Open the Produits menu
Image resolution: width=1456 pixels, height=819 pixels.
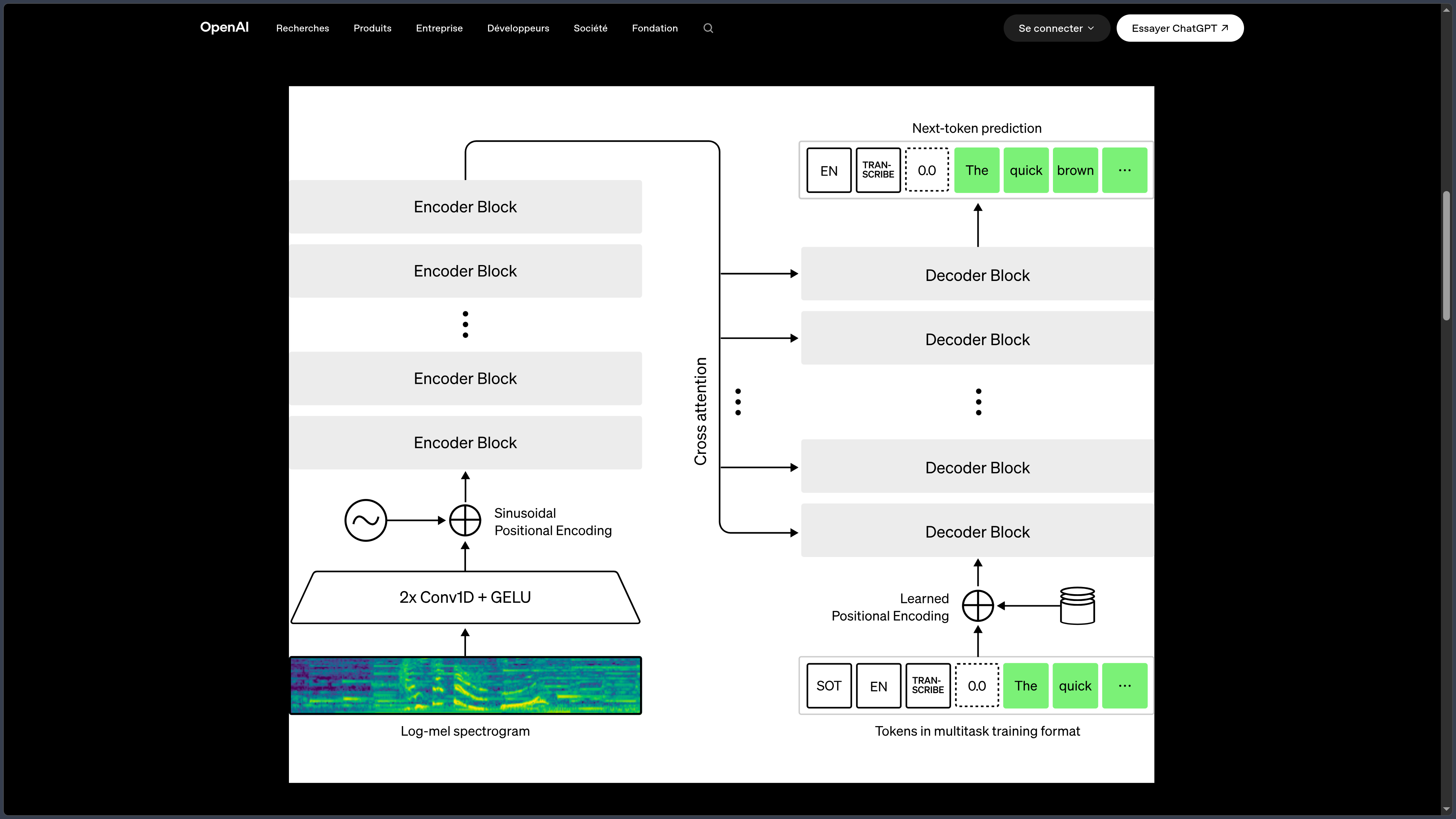pos(372,28)
